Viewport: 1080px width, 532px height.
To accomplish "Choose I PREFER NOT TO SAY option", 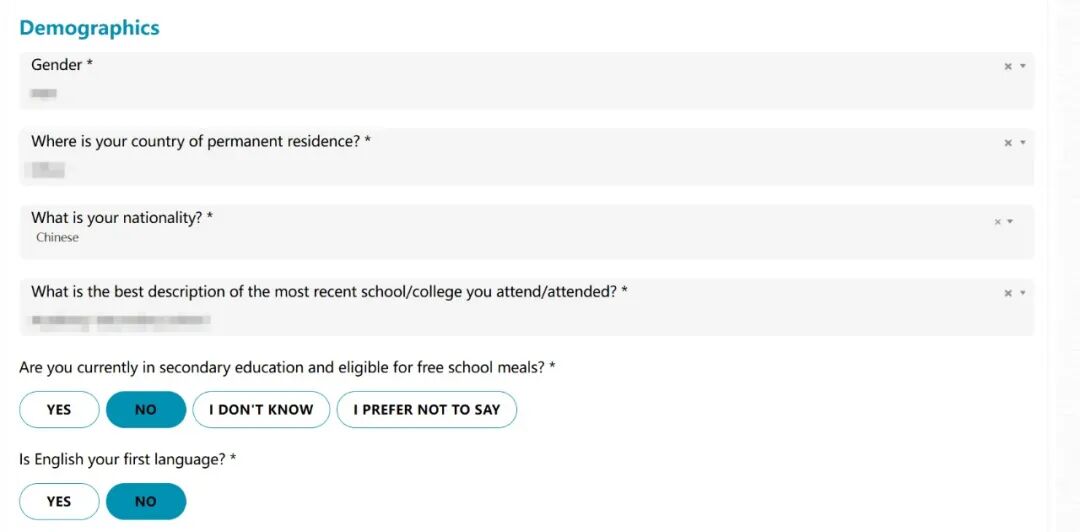I will pyautogui.click(x=426, y=409).
